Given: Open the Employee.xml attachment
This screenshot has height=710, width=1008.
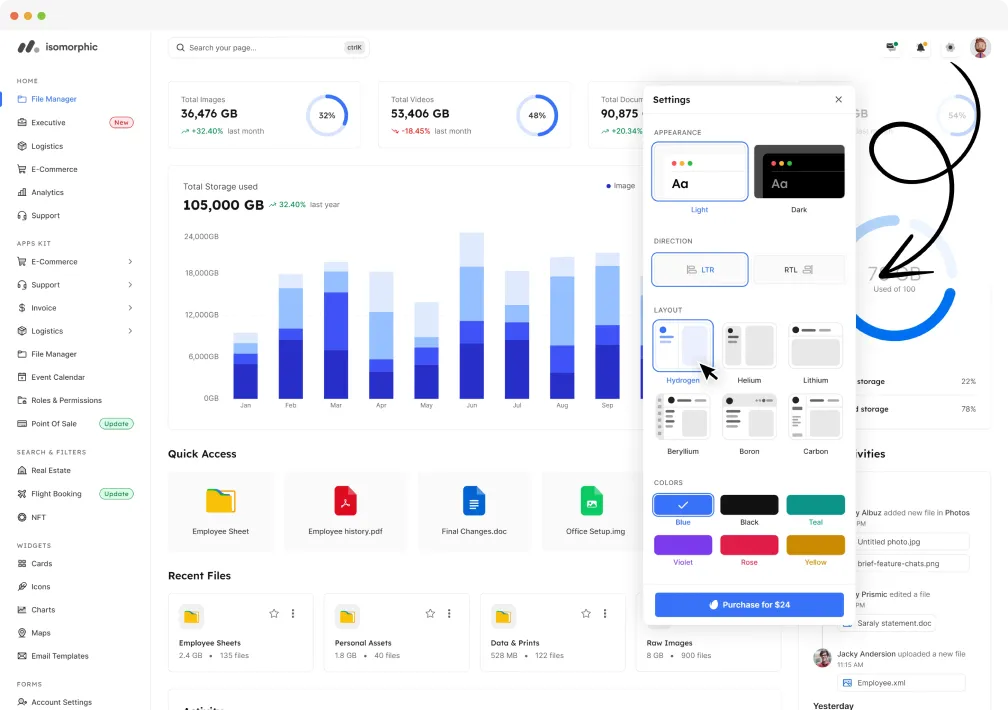Looking at the screenshot, I should point(901,682).
